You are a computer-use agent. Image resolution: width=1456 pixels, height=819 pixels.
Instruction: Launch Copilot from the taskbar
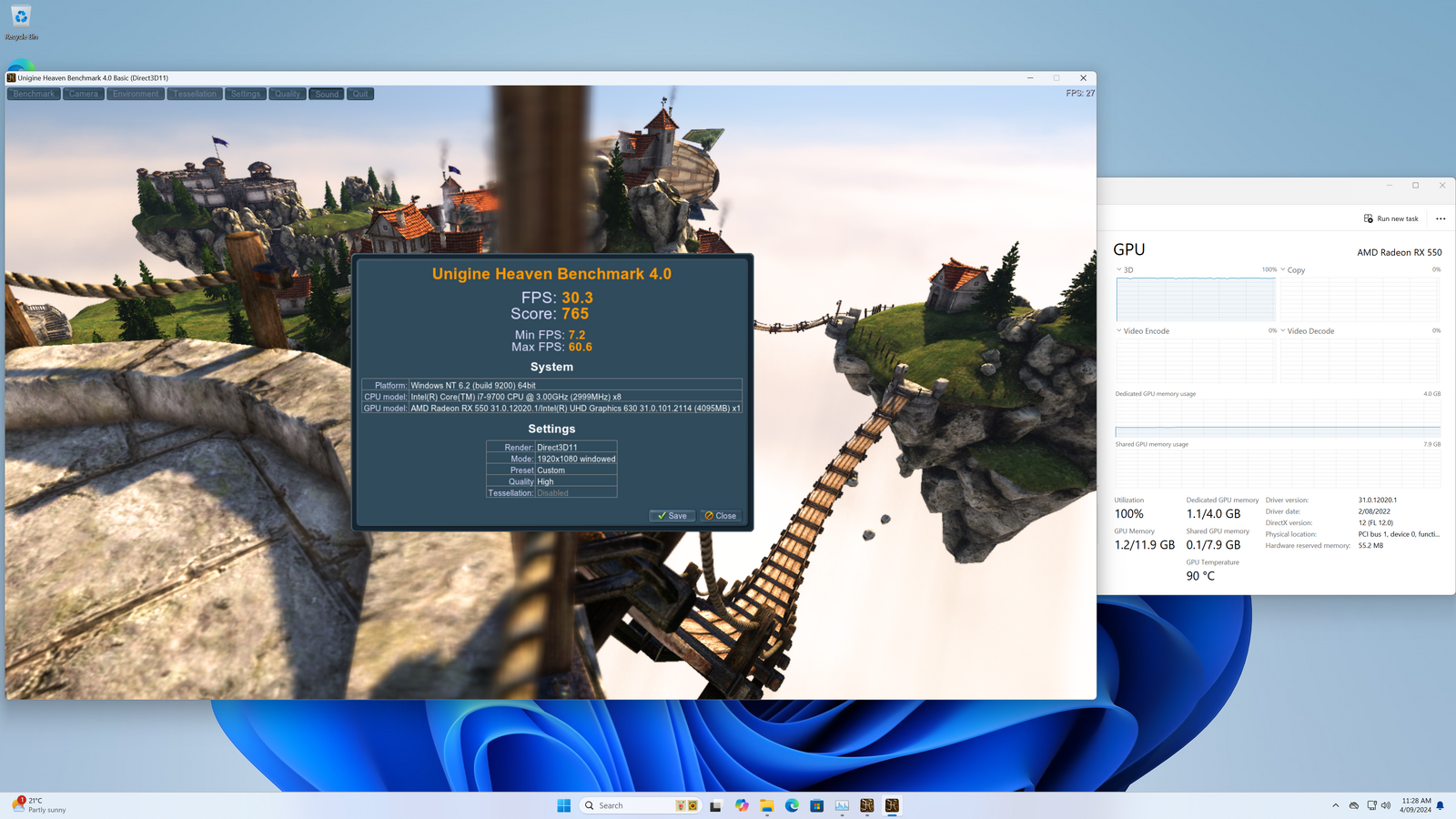[742, 805]
